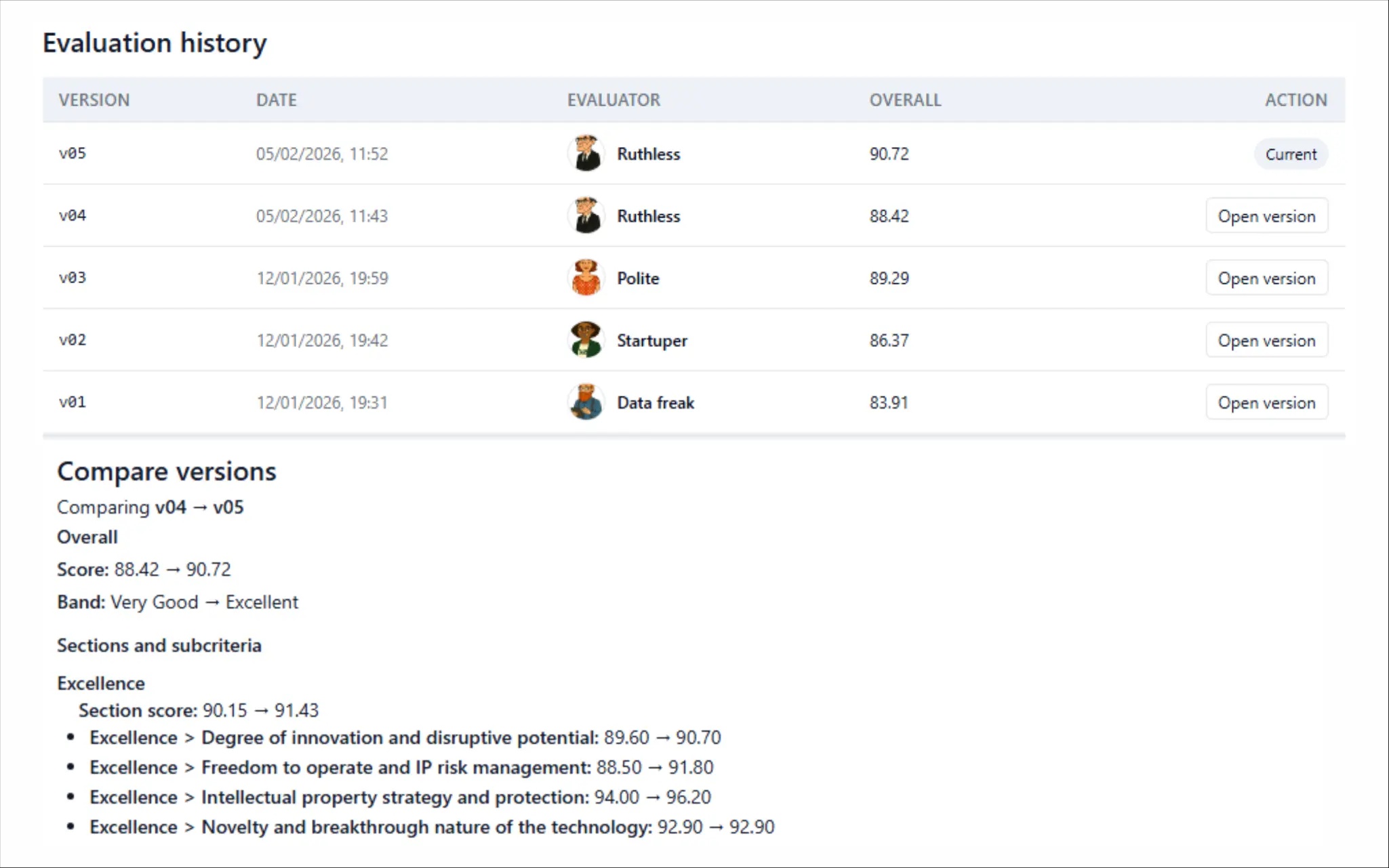The height and width of the screenshot is (868, 1389).
Task: Select the v01 version cell
Action: pos(73,402)
